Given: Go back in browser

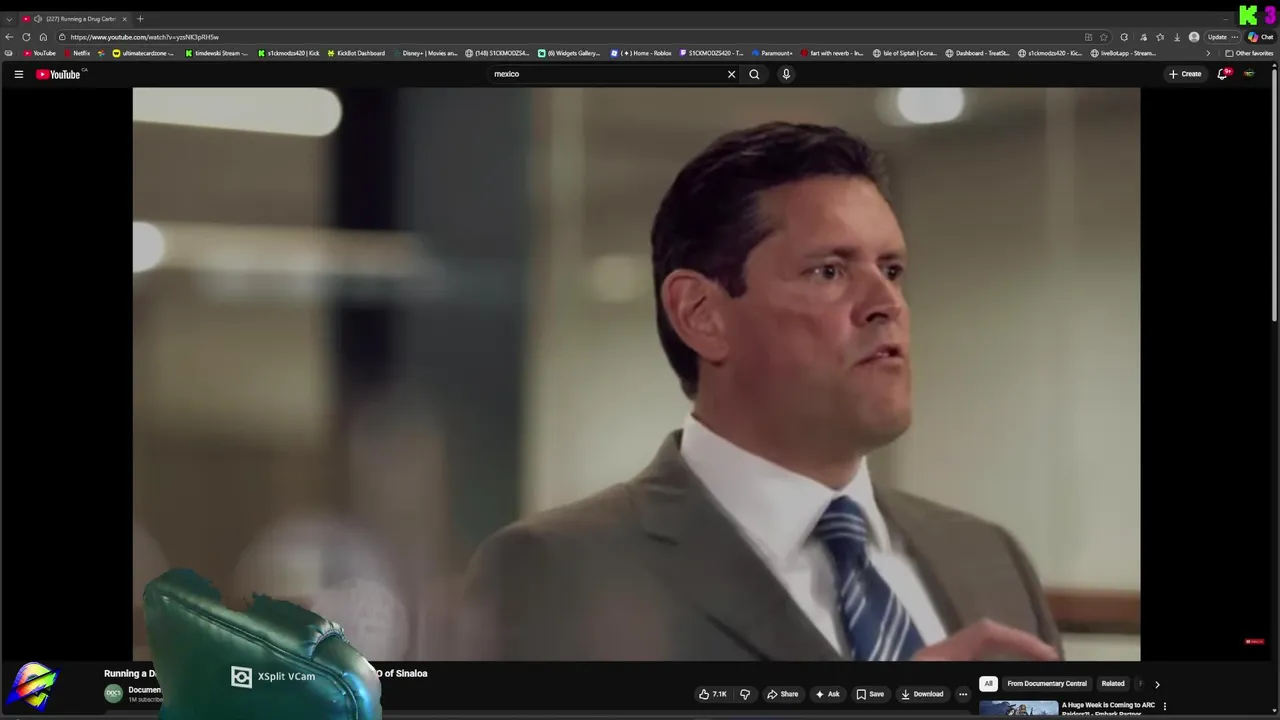Looking at the screenshot, I should (9, 37).
